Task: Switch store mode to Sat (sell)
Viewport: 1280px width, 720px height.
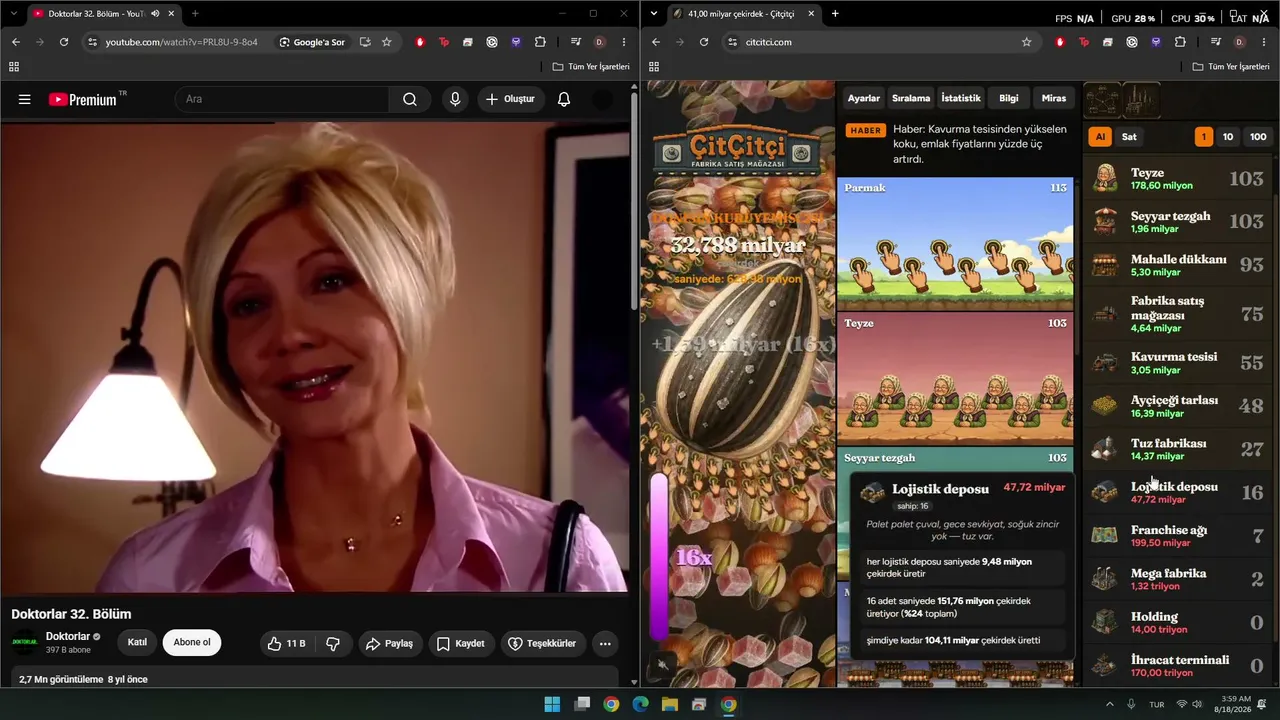Action: (x=1129, y=137)
